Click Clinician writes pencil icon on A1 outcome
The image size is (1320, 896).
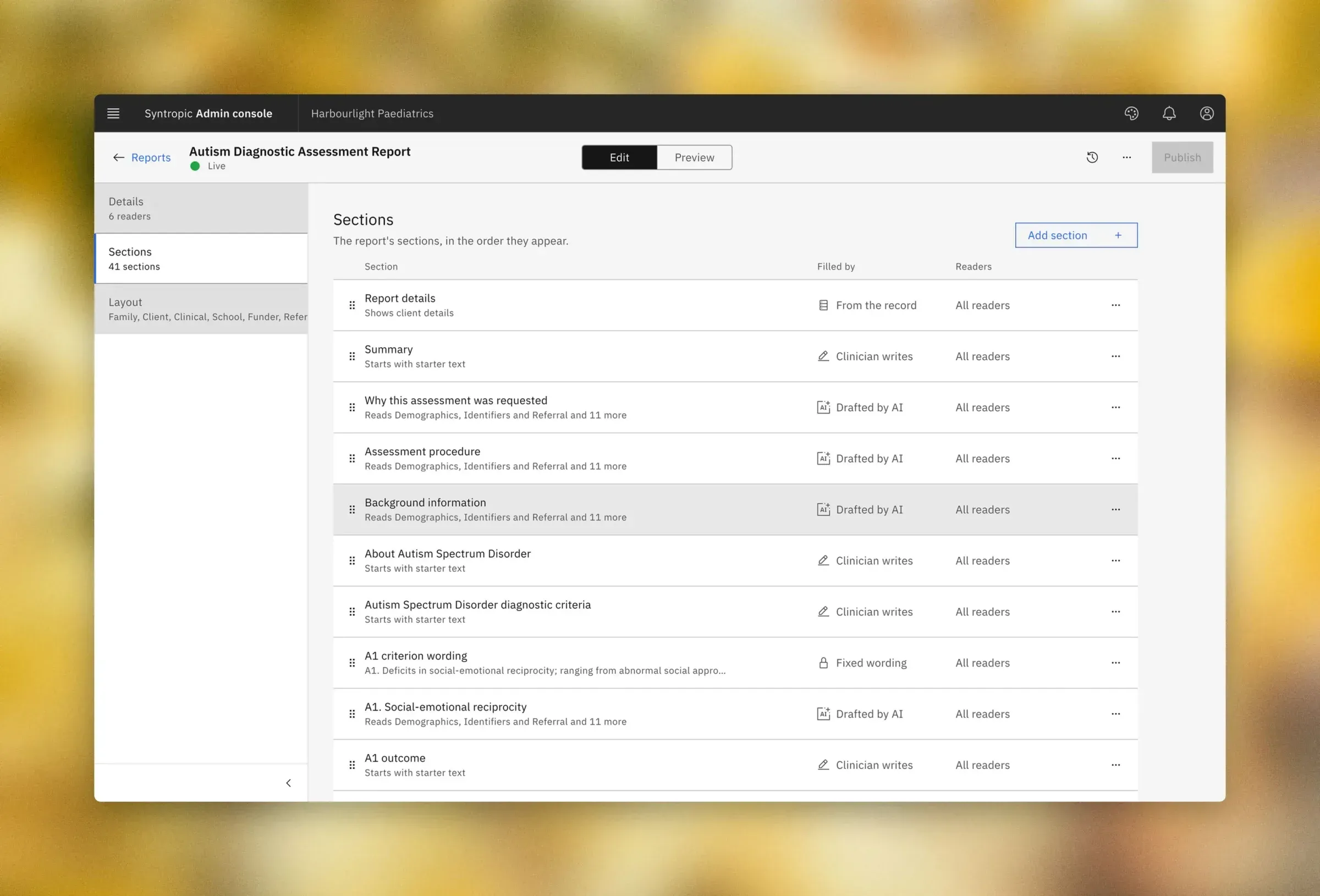[823, 765]
